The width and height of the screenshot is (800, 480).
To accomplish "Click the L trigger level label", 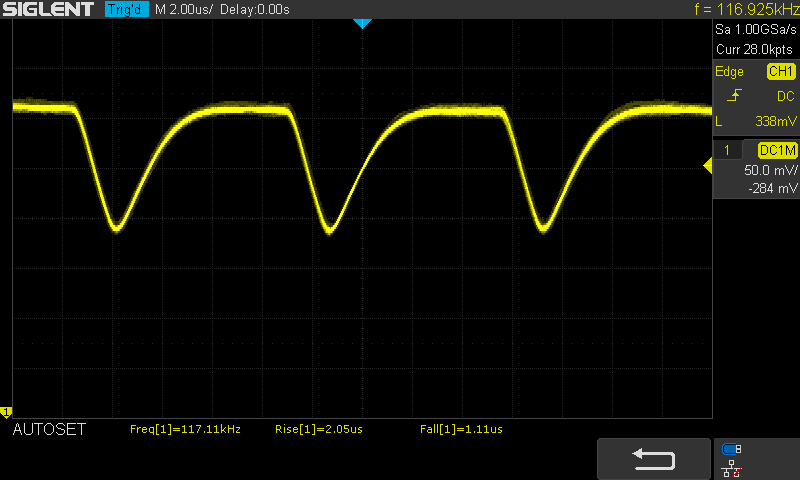I will [x=718, y=121].
